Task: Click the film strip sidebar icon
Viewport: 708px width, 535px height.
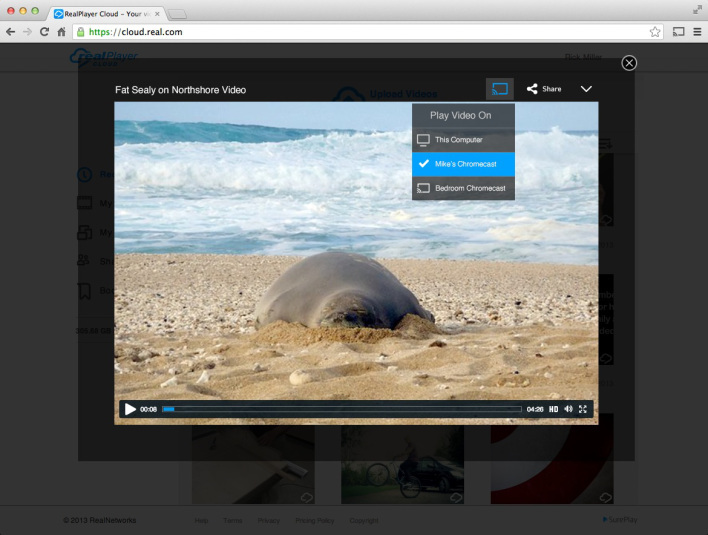Action: click(84, 203)
